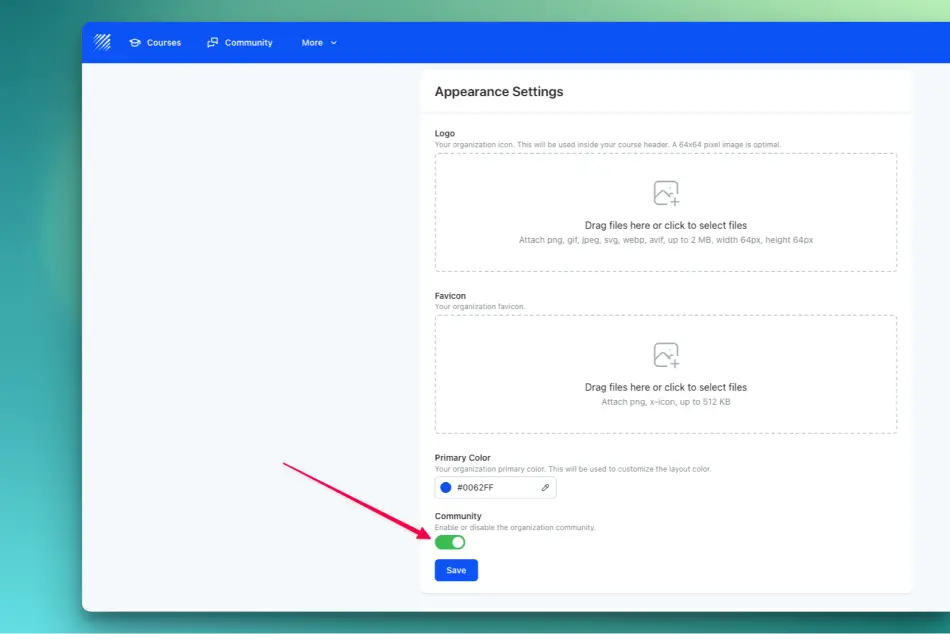Expand the More chevron arrow
Viewport: 950px width, 634px height.
pyautogui.click(x=334, y=43)
